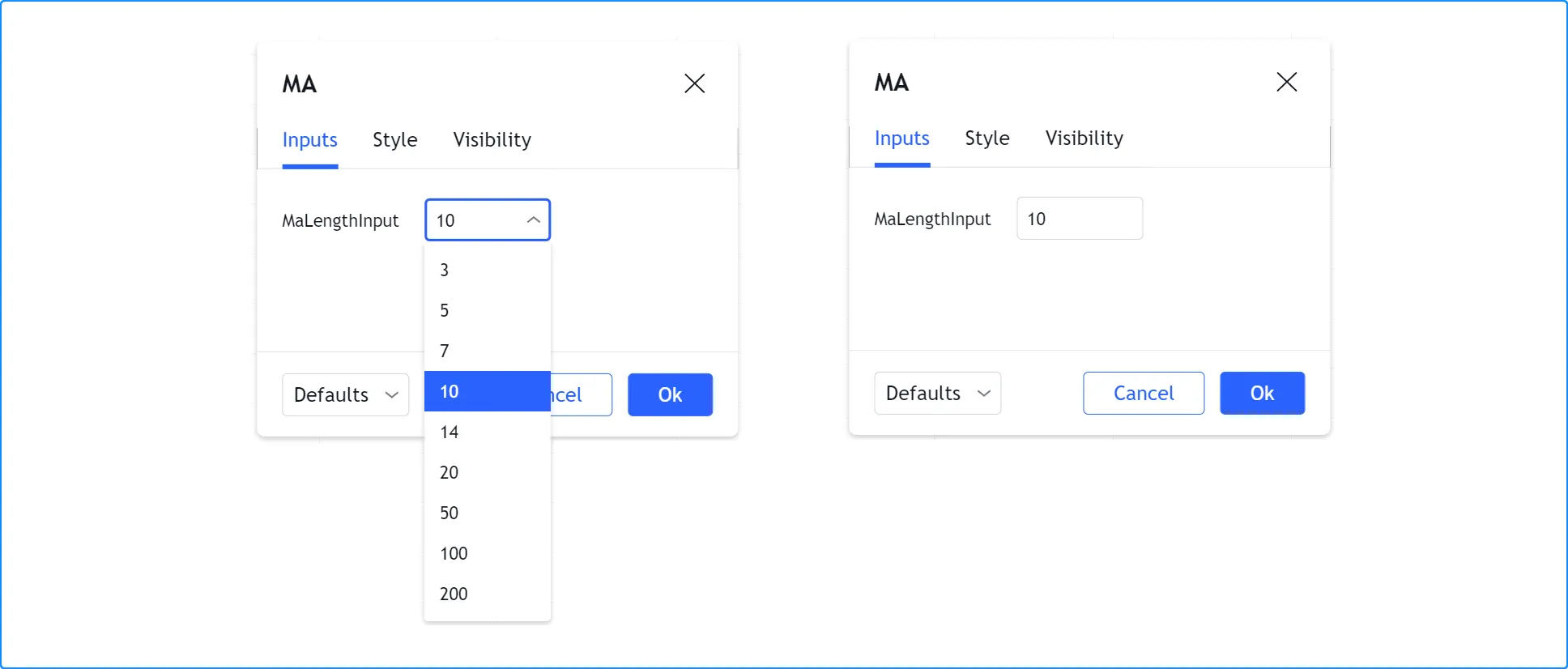Open the Visibility tab in the left dialog
The image size is (1568, 669).
coord(492,140)
